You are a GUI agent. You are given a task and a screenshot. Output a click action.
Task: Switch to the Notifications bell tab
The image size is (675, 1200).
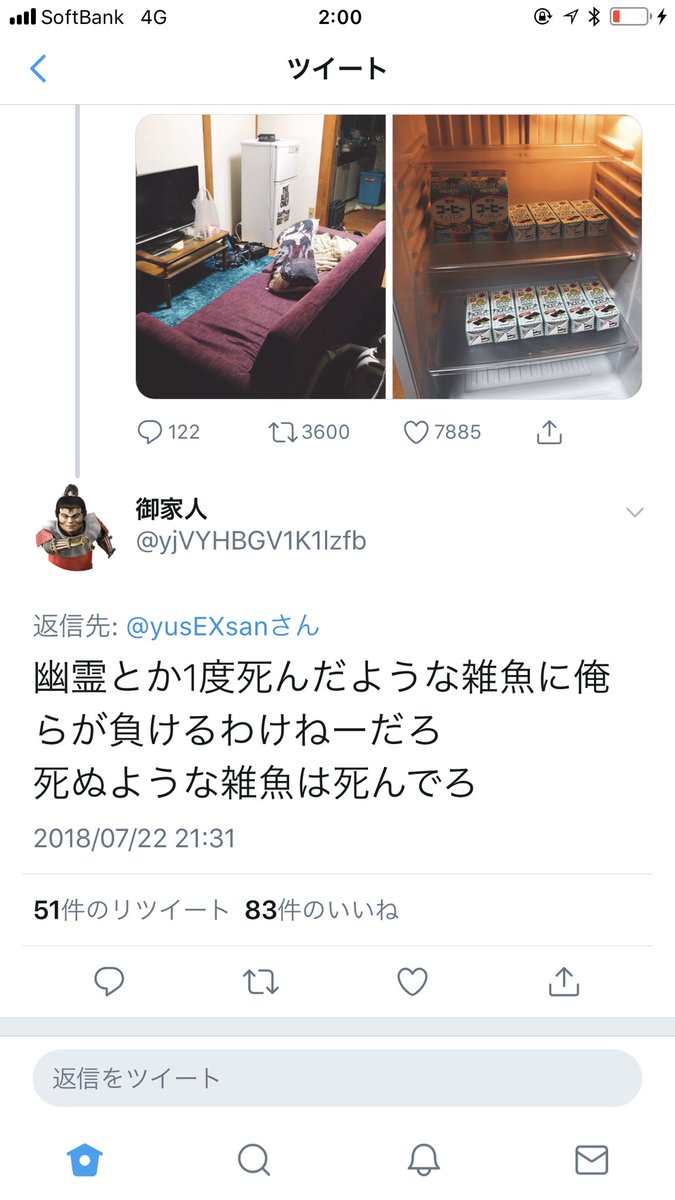tap(424, 1160)
